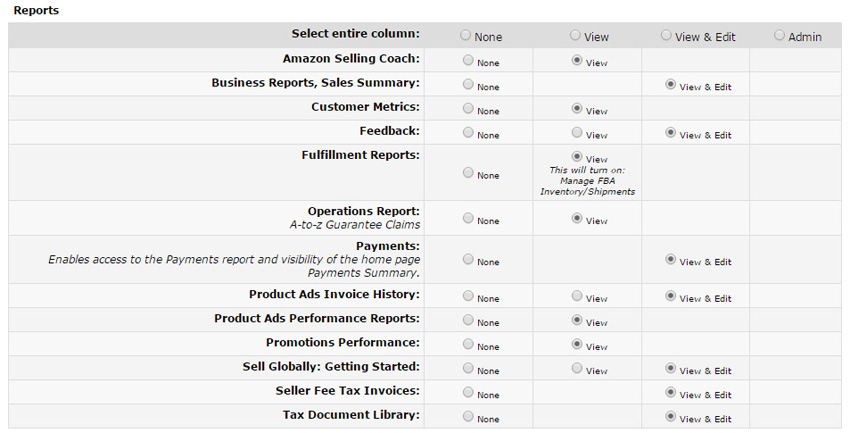Select None for entire column

click(x=466, y=35)
